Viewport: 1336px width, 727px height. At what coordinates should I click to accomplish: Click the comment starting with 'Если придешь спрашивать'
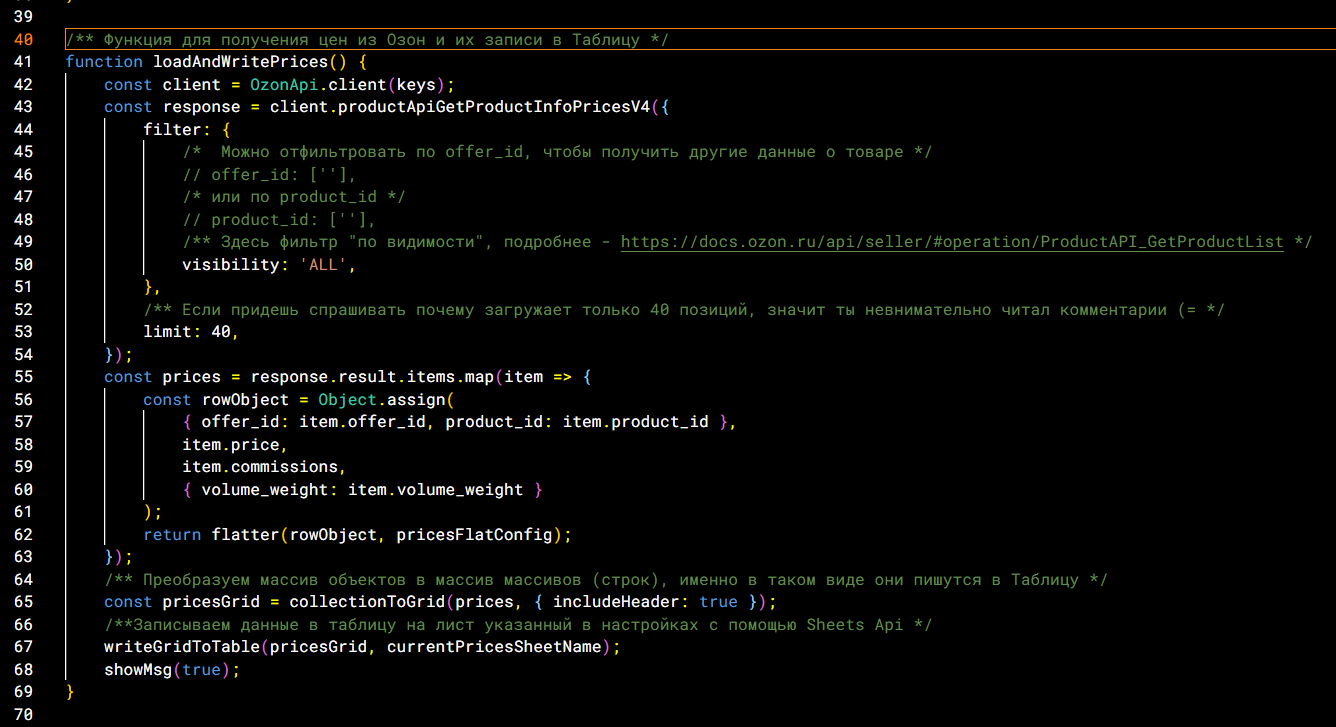pyautogui.click(x=684, y=310)
